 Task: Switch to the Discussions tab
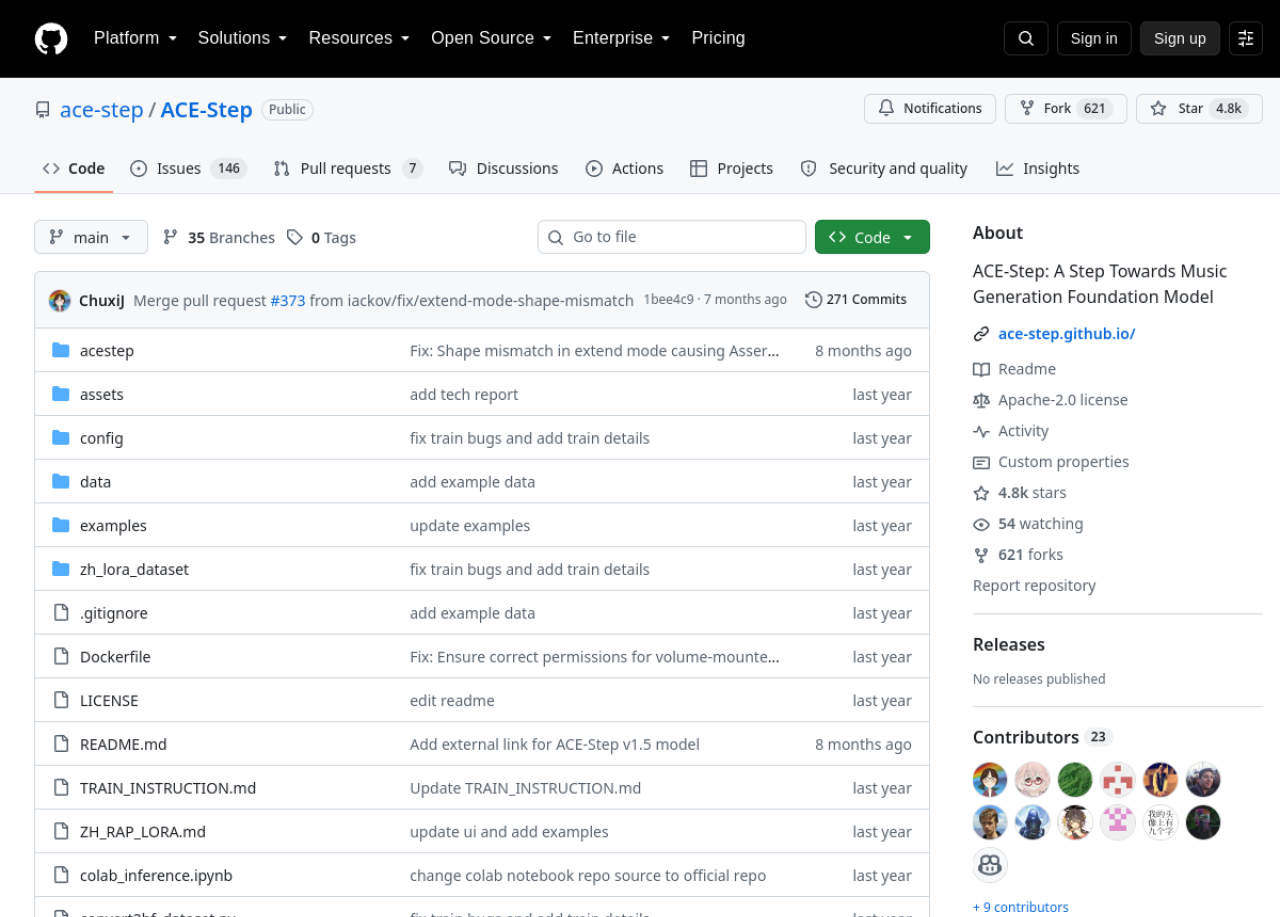click(503, 168)
